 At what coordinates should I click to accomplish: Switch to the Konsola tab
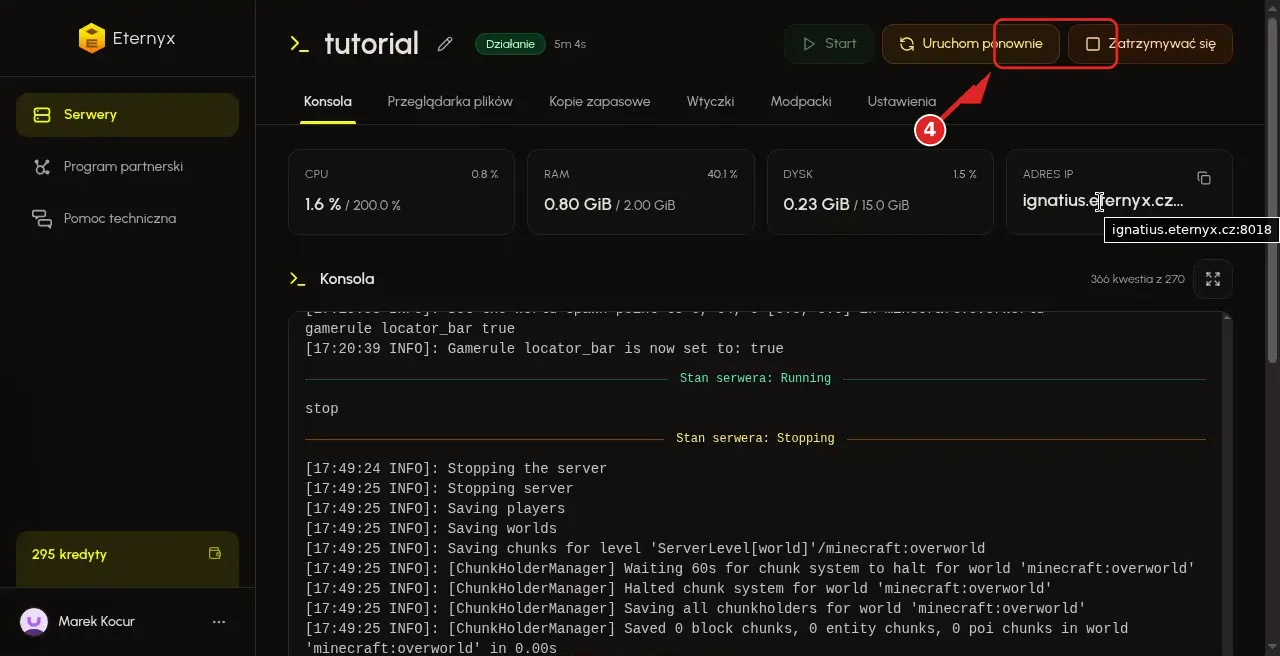click(x=328, y=102)
